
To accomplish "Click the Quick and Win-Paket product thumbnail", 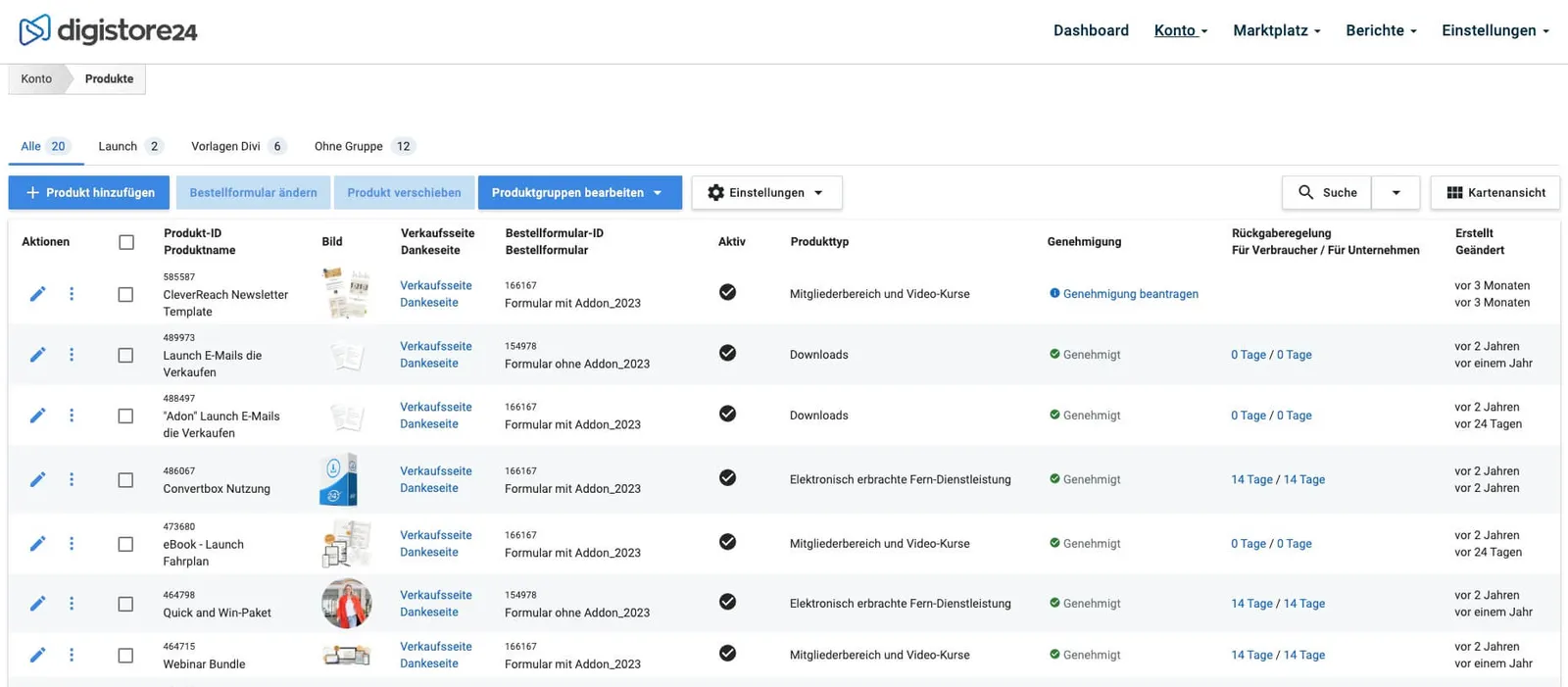I will 347,603.
